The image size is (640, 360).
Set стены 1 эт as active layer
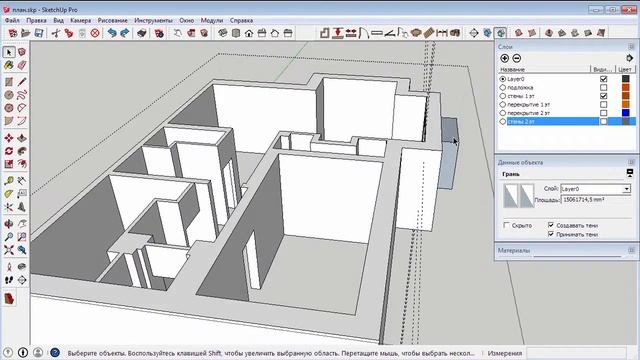(503, 96)
